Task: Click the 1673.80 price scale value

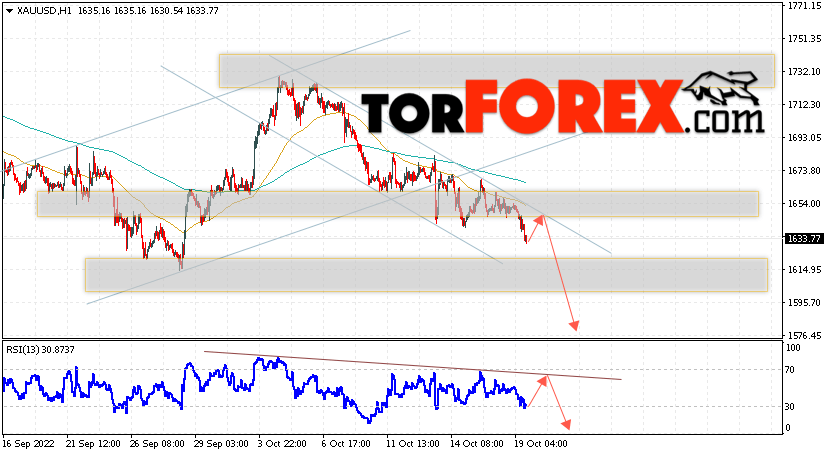Action: click(x=804, y=170)
